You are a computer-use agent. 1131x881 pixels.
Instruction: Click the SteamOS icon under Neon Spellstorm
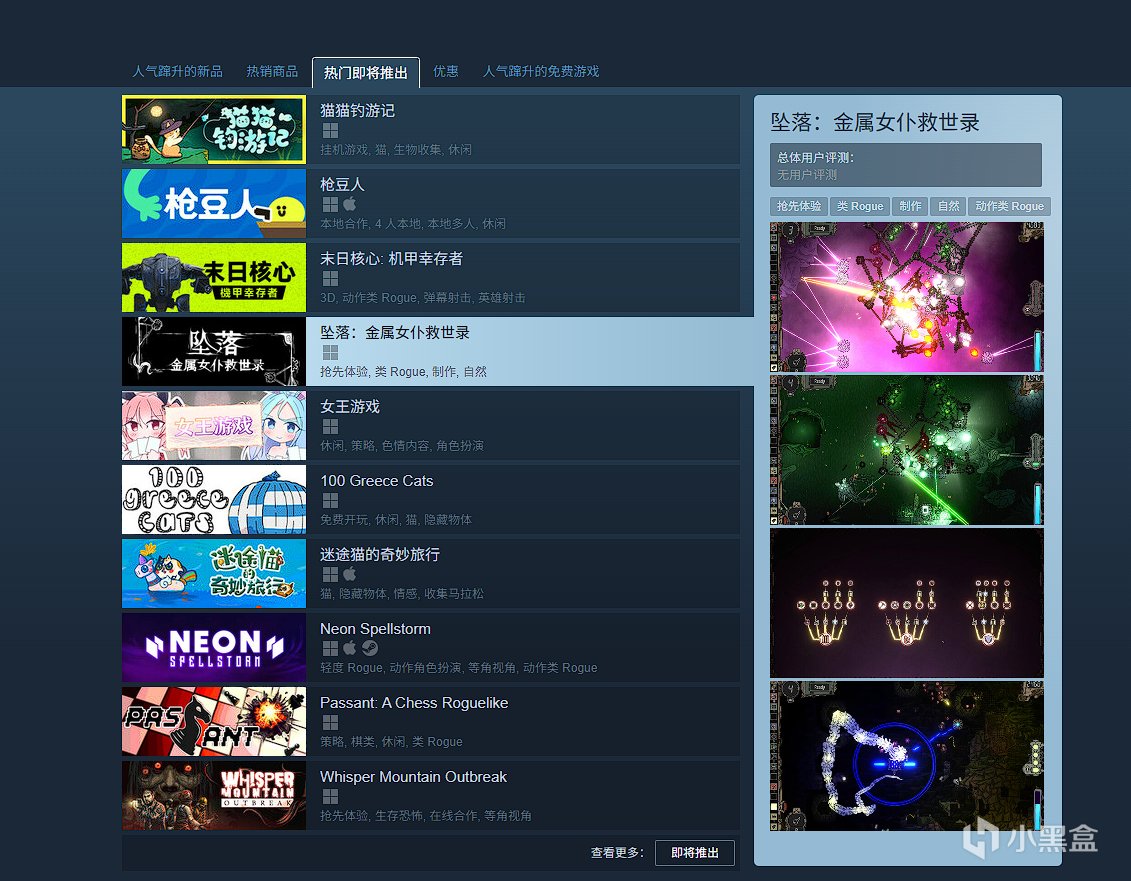[x=370, y=648]
